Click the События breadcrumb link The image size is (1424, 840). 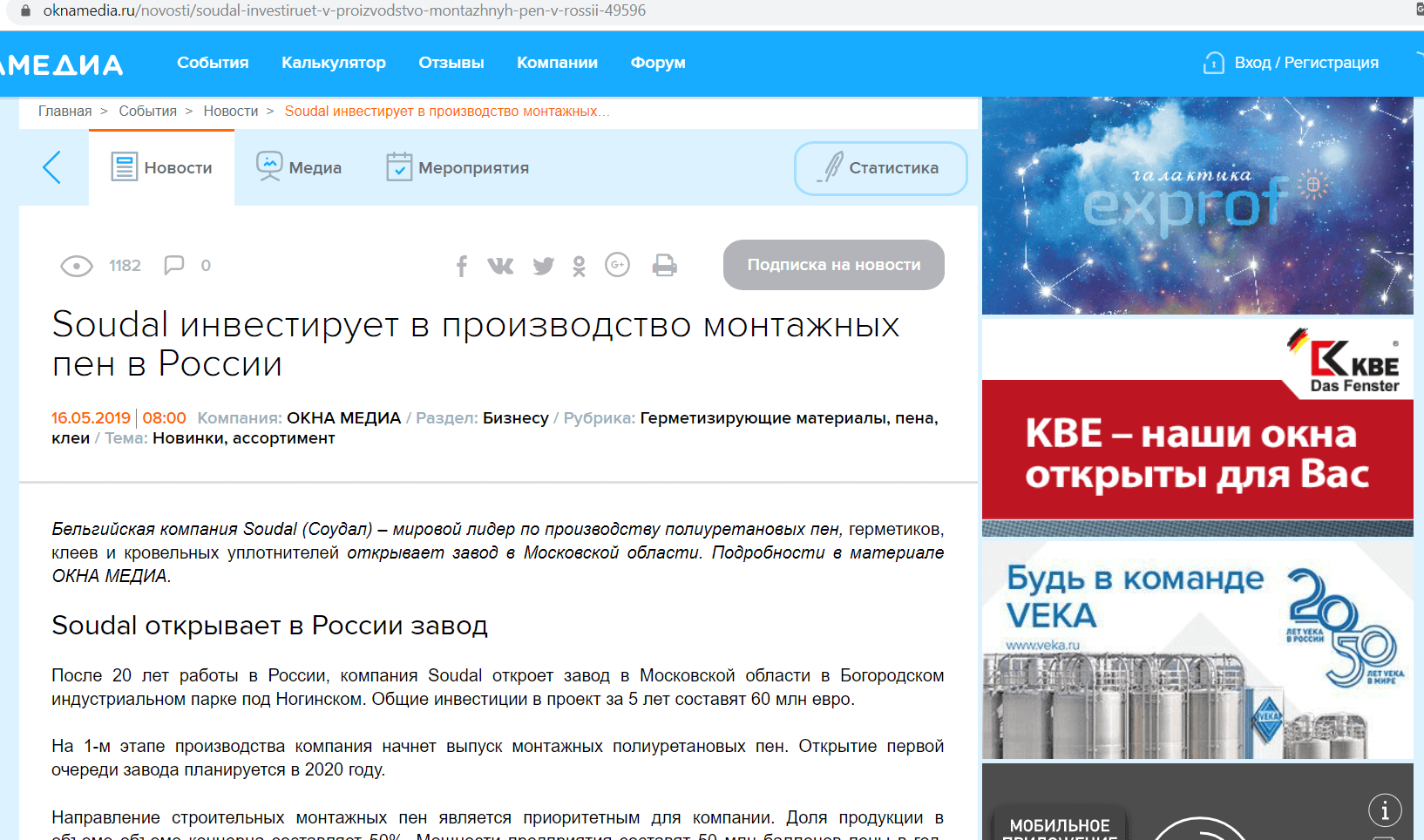147,112
